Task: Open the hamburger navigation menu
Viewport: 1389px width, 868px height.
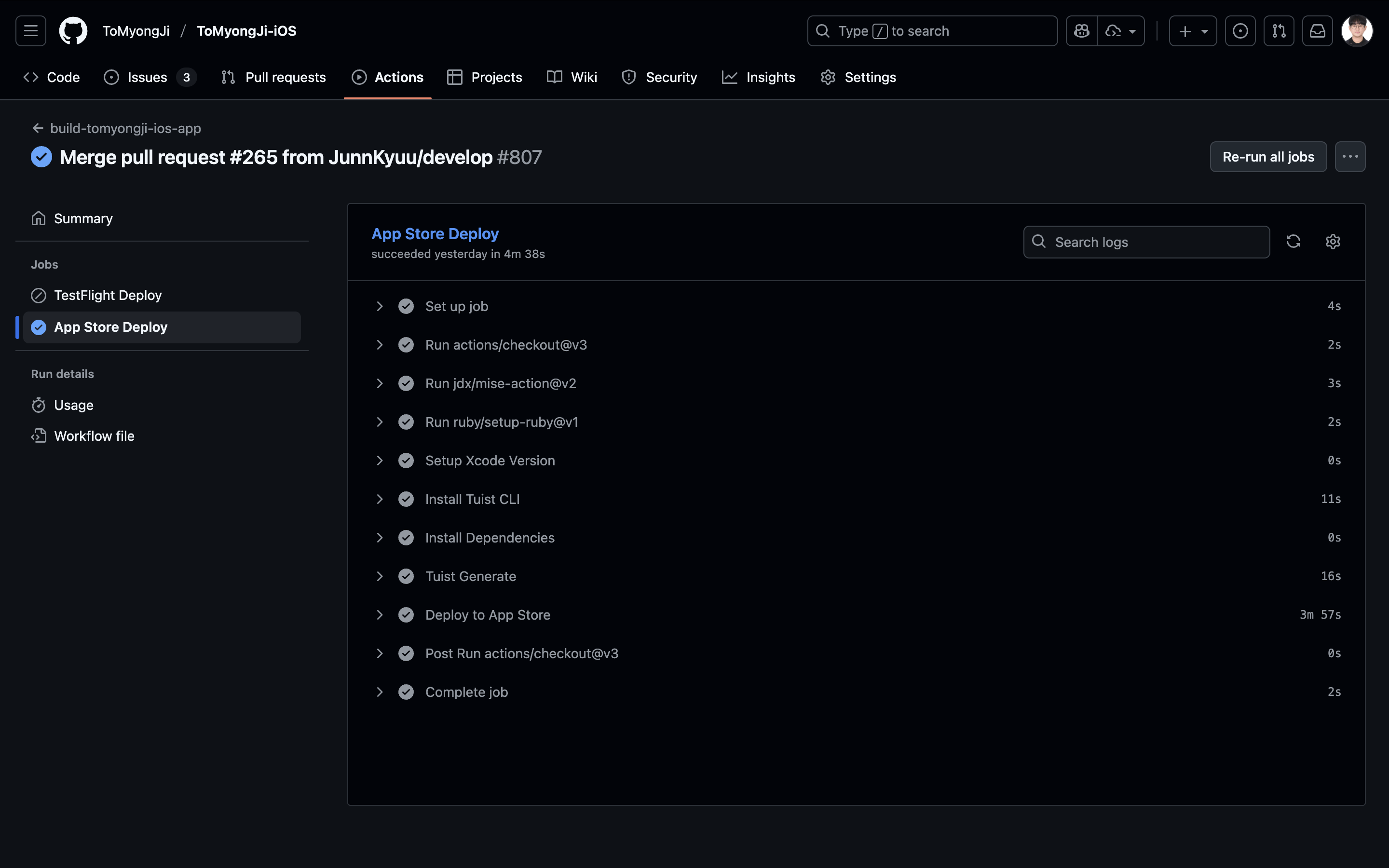Action: [31, 31]
